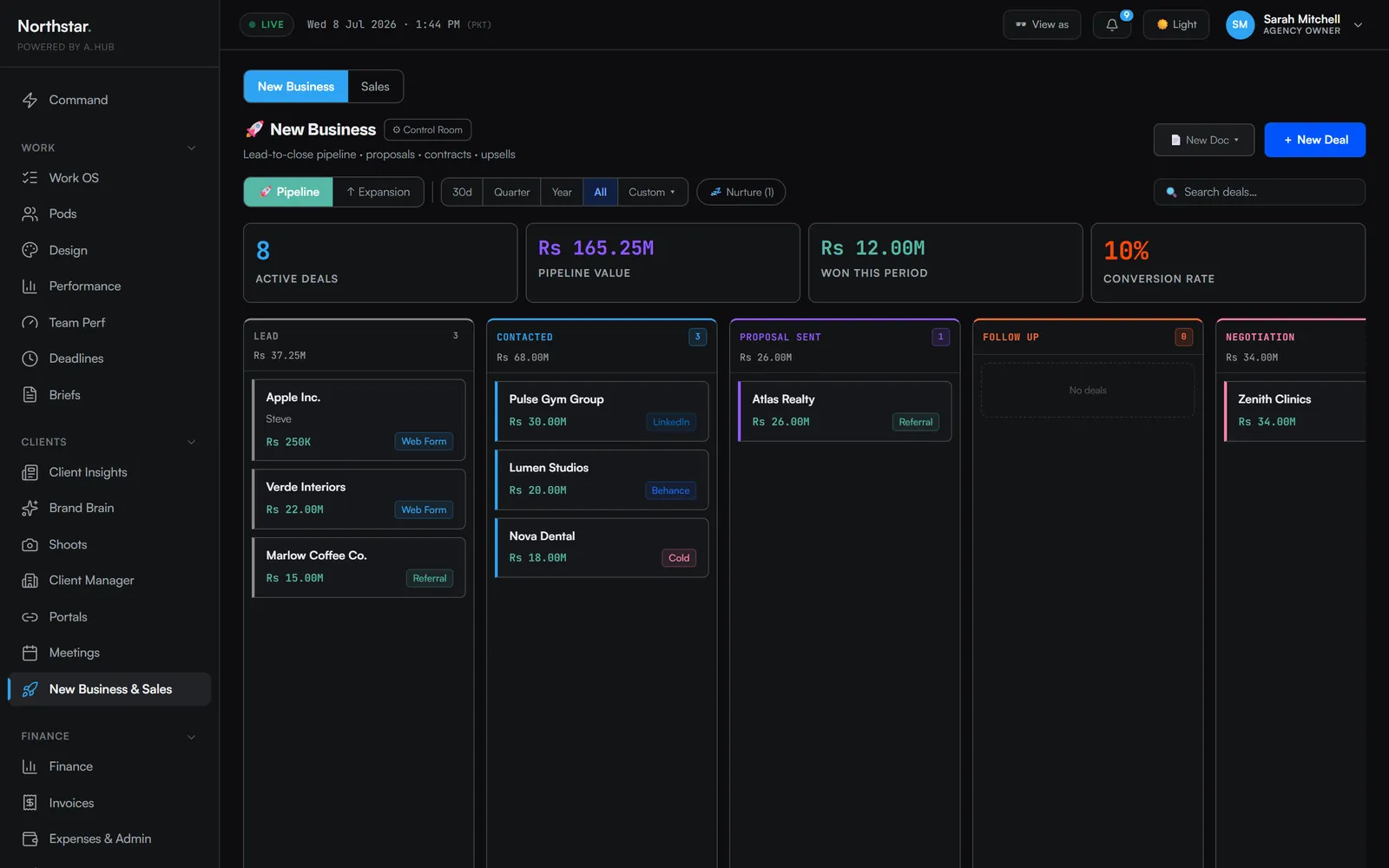Viewport: 1389px width, 868px height.
Task: Open the Apple Inc. deal card
Action: click(359, 419)
